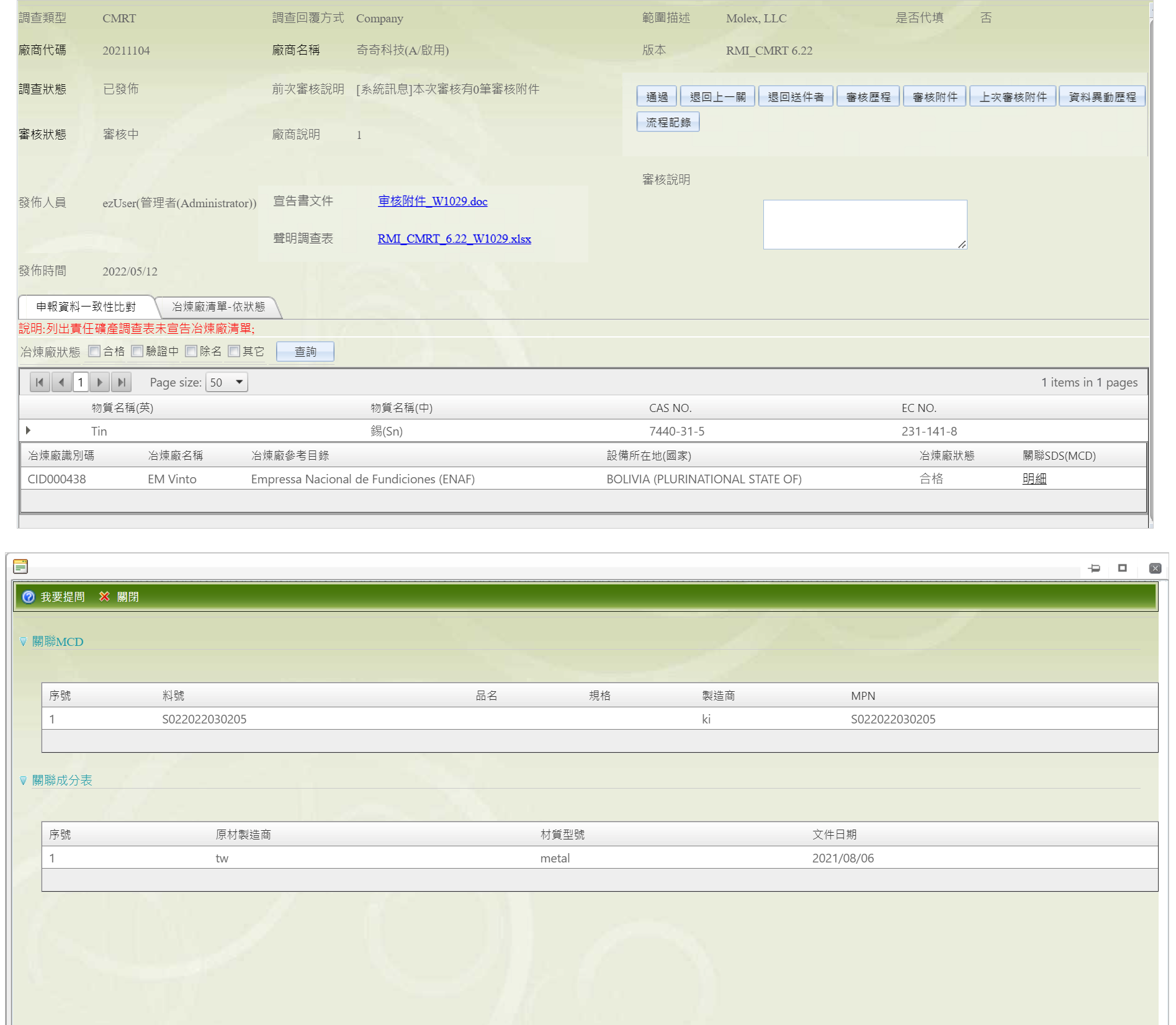1176x1025 pixels.
Task: Click the 原材製造商 value tw
Action: point(222,858)
